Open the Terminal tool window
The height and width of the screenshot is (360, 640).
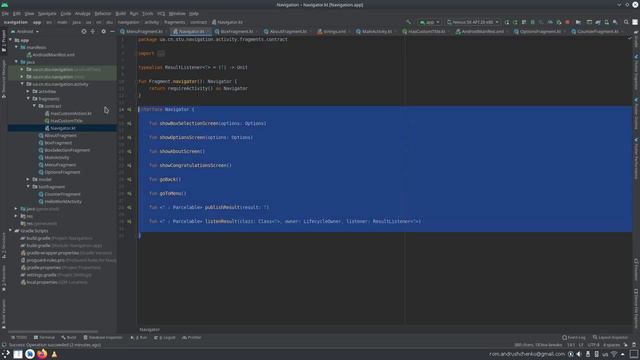click(x=44, y=338)
